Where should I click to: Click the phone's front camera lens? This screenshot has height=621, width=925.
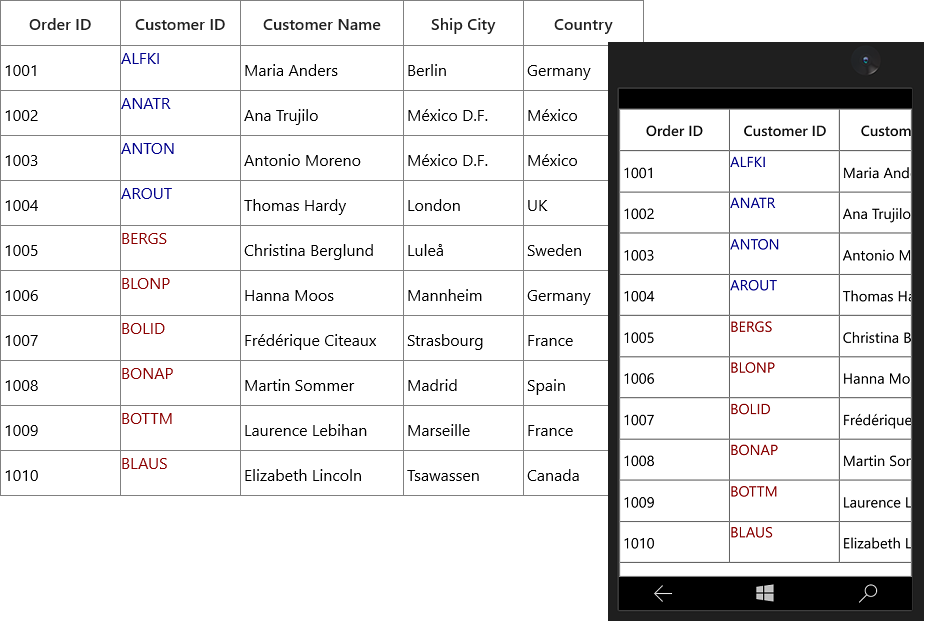865,60
